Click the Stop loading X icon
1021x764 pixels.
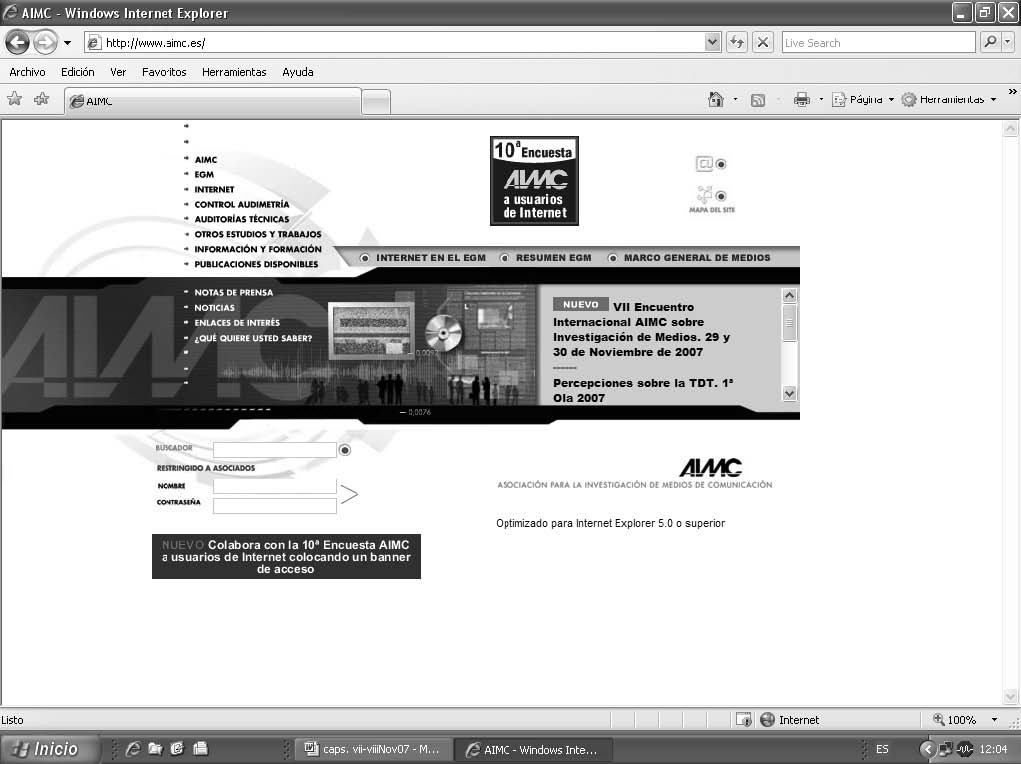(762, 43)
